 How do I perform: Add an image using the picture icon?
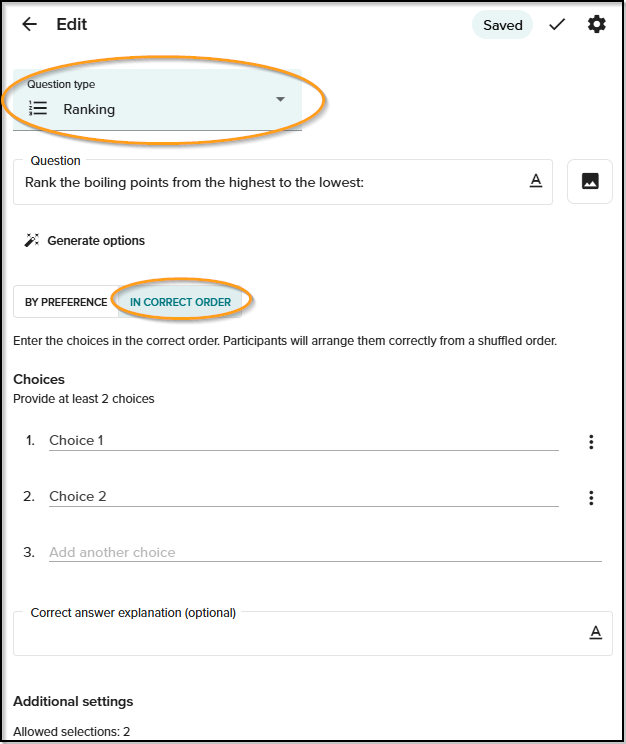point(590,181)
